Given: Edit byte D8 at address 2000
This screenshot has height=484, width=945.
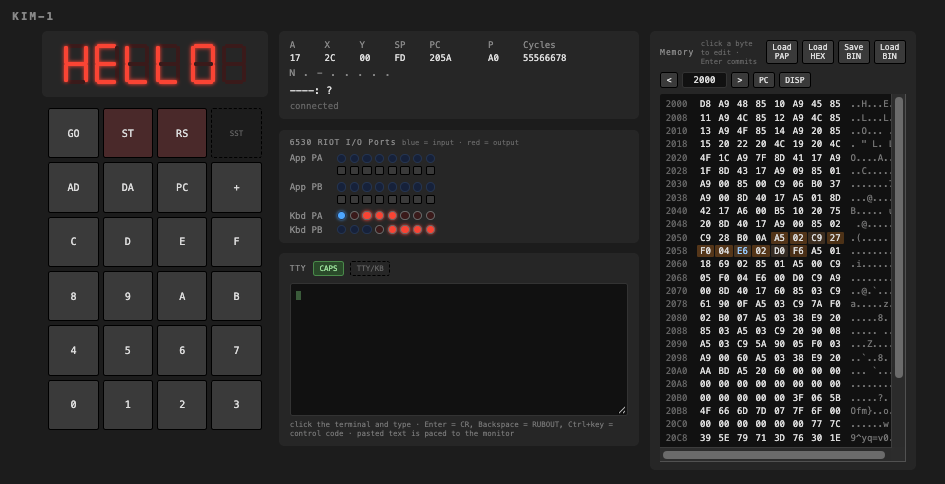Looking at the screenshot, I should (705, 104).
